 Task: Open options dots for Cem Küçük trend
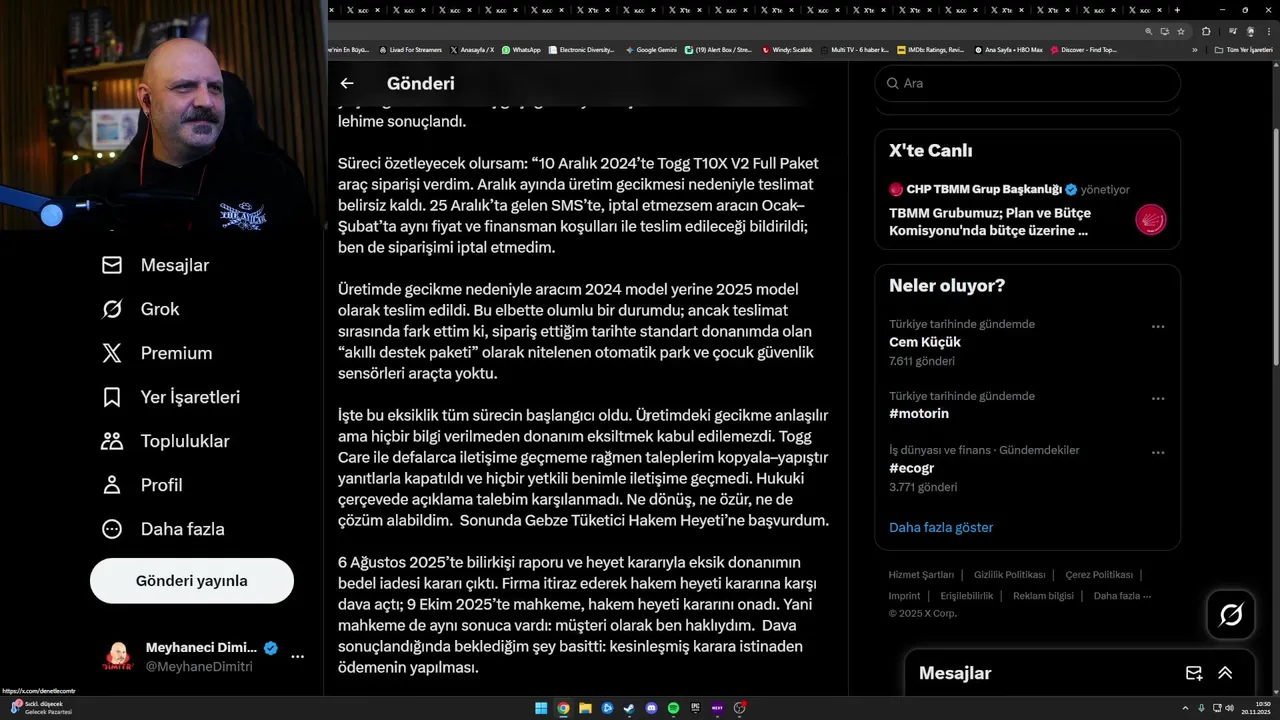click(x=1158, y=326)
